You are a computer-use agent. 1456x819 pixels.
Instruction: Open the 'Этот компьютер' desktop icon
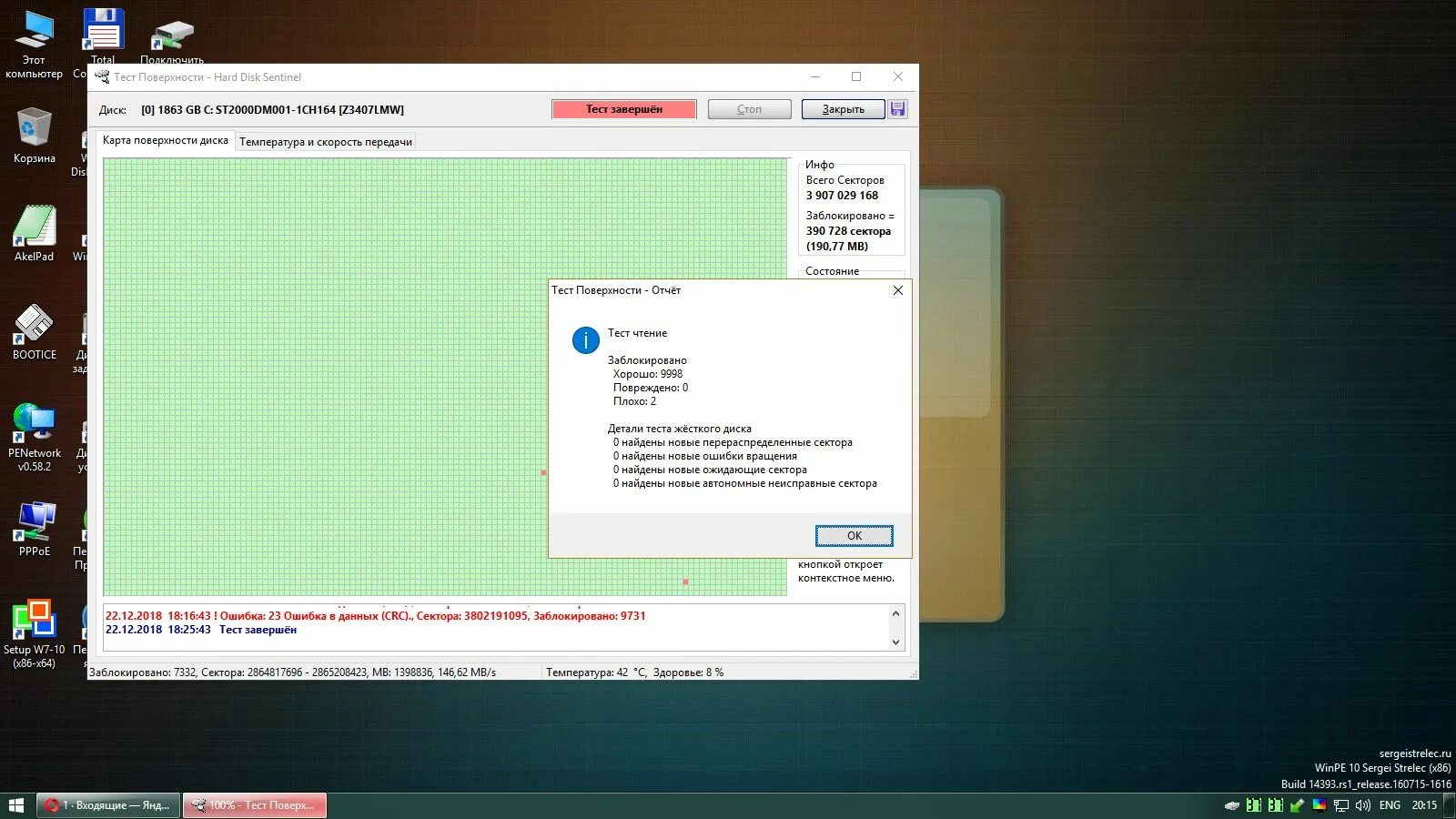34,43
